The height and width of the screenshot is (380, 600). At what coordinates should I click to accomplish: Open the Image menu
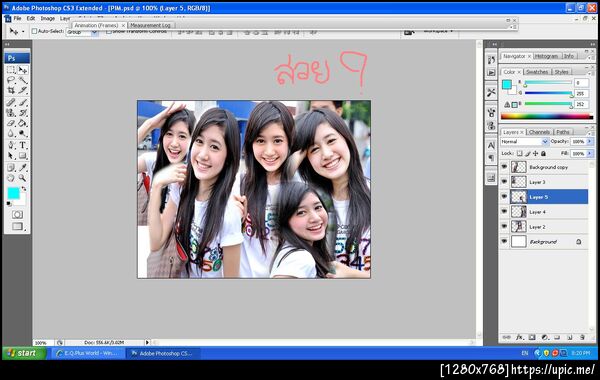47,18
